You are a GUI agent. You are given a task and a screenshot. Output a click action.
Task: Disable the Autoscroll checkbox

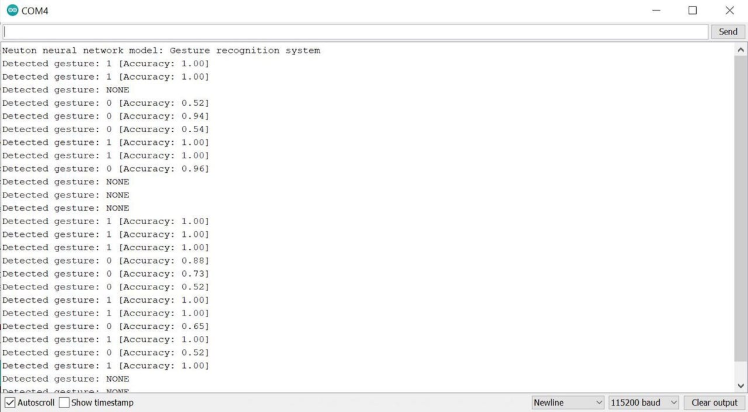tap(10, 402)
